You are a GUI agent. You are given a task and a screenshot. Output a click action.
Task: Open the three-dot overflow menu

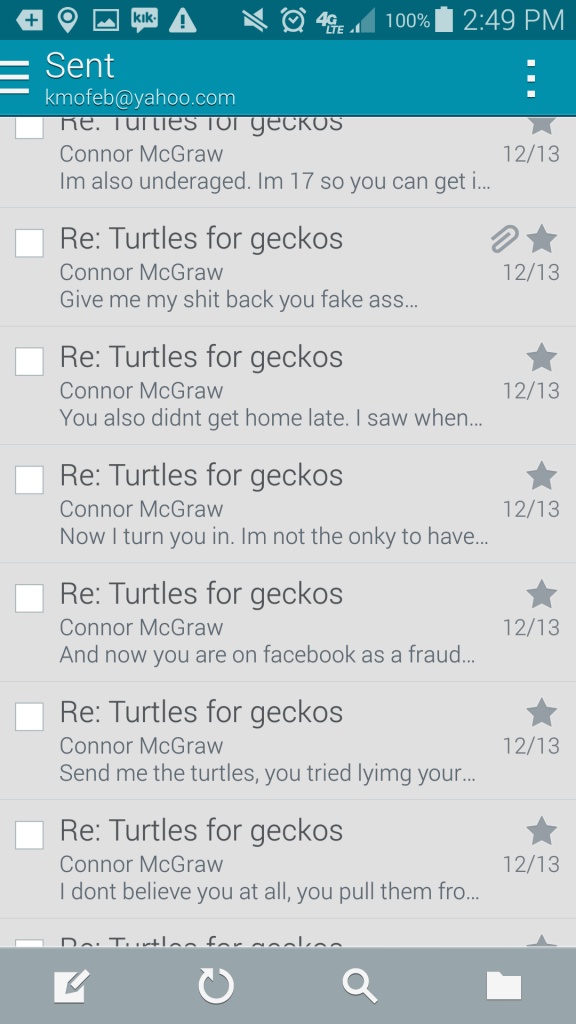[531, 78]
